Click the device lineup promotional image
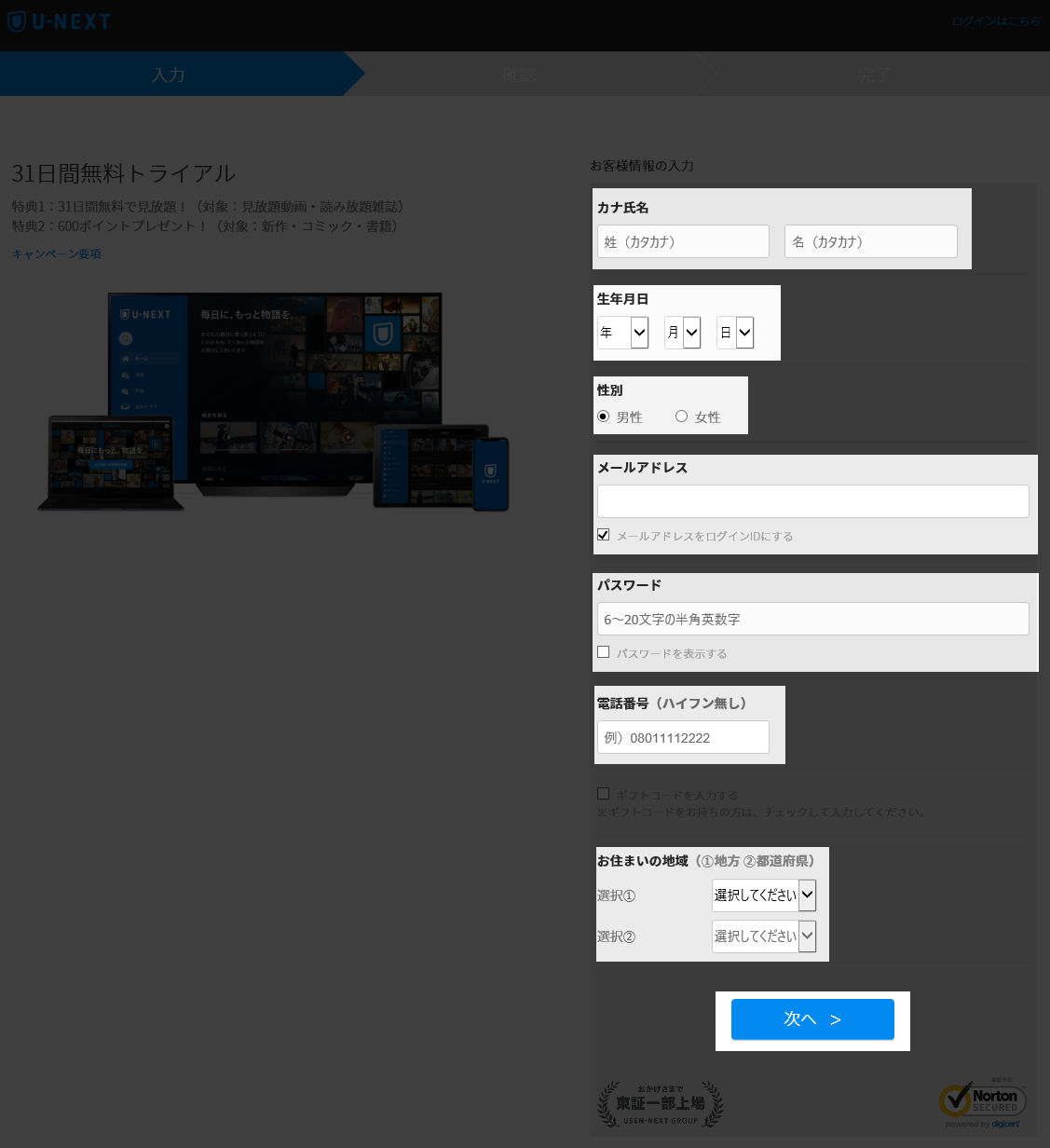This screenshot has width=1050, height=1148. [x=275, y=403]
